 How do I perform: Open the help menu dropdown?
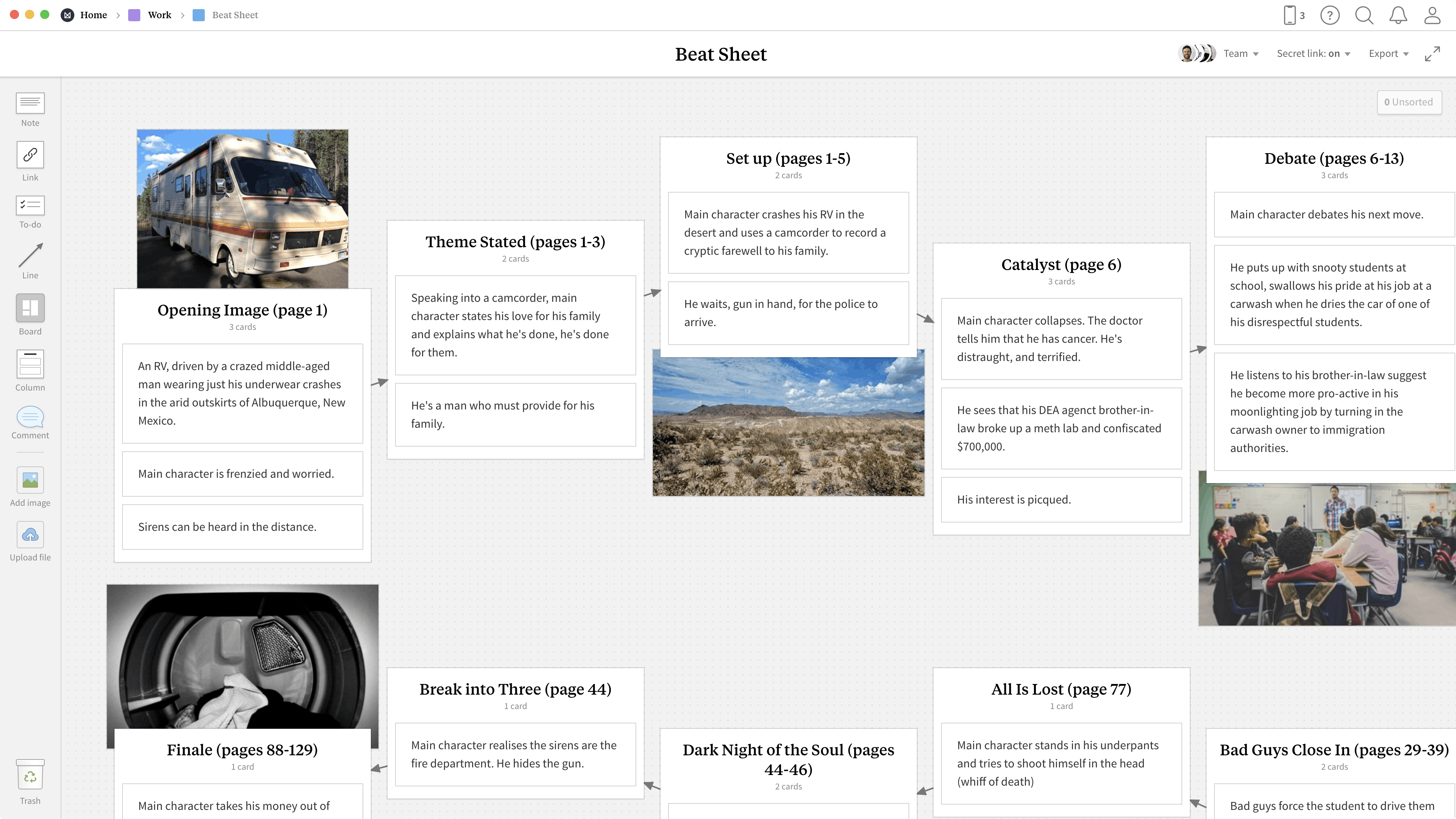pos(1330,15)
